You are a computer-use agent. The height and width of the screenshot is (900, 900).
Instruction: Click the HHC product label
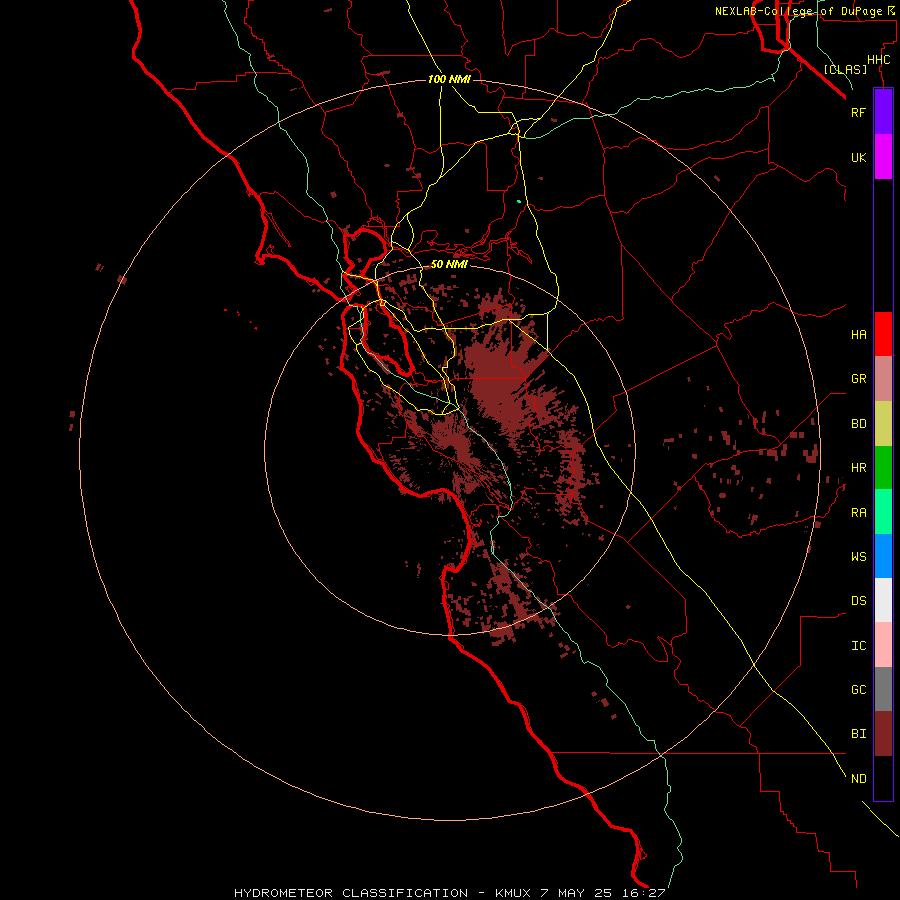(878, 60)
